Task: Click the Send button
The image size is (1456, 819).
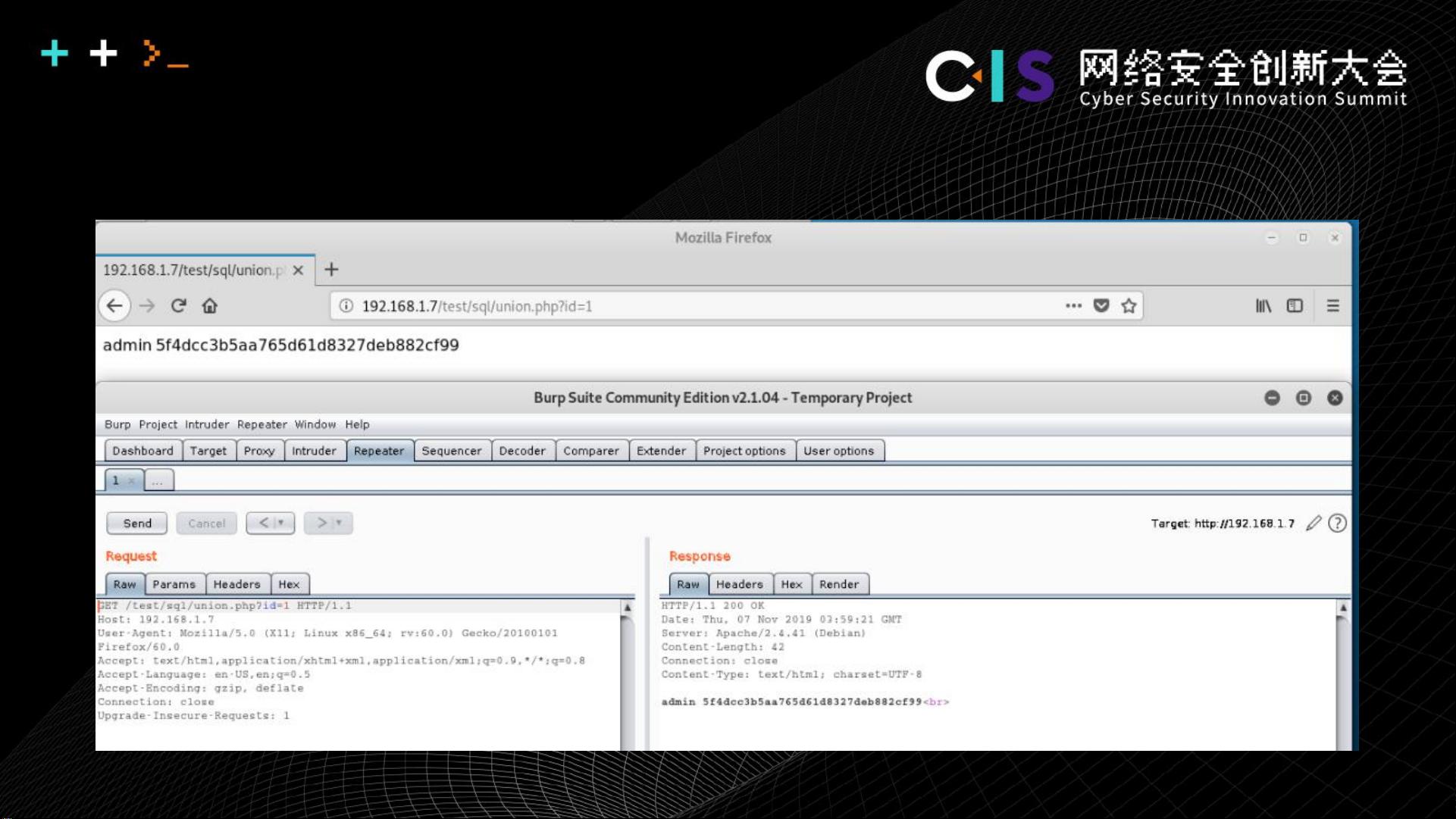Action: click(137, 524)
